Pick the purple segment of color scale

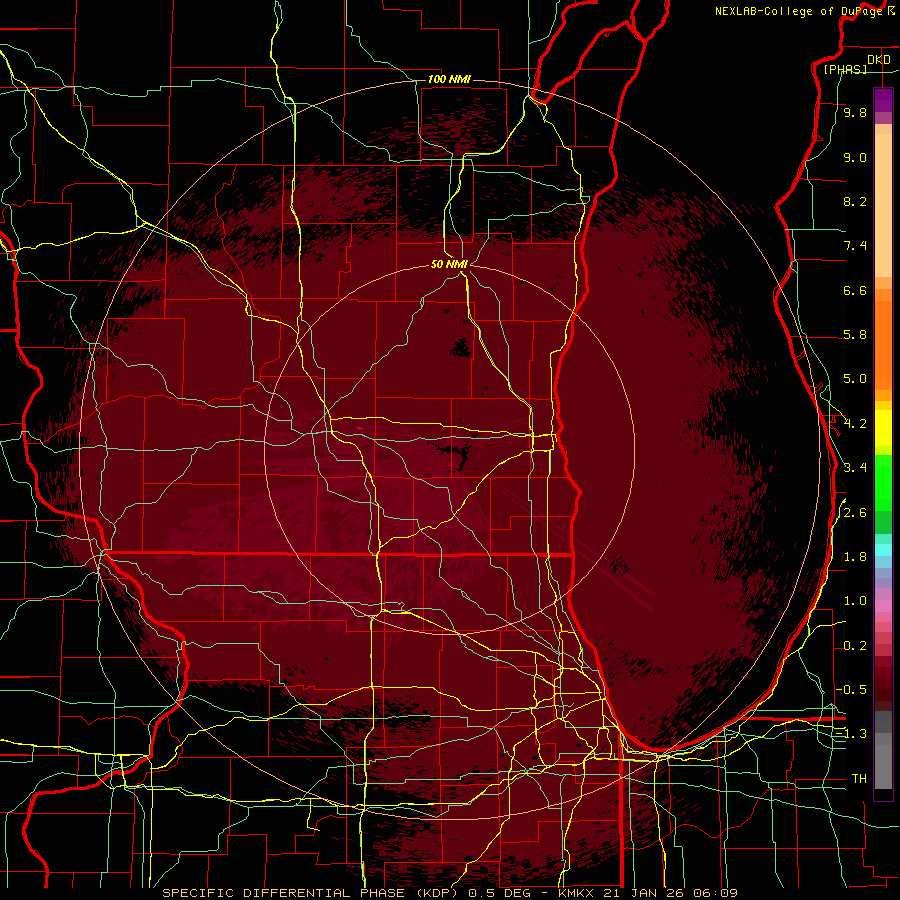pyautogui.click(x=883, y=101)
